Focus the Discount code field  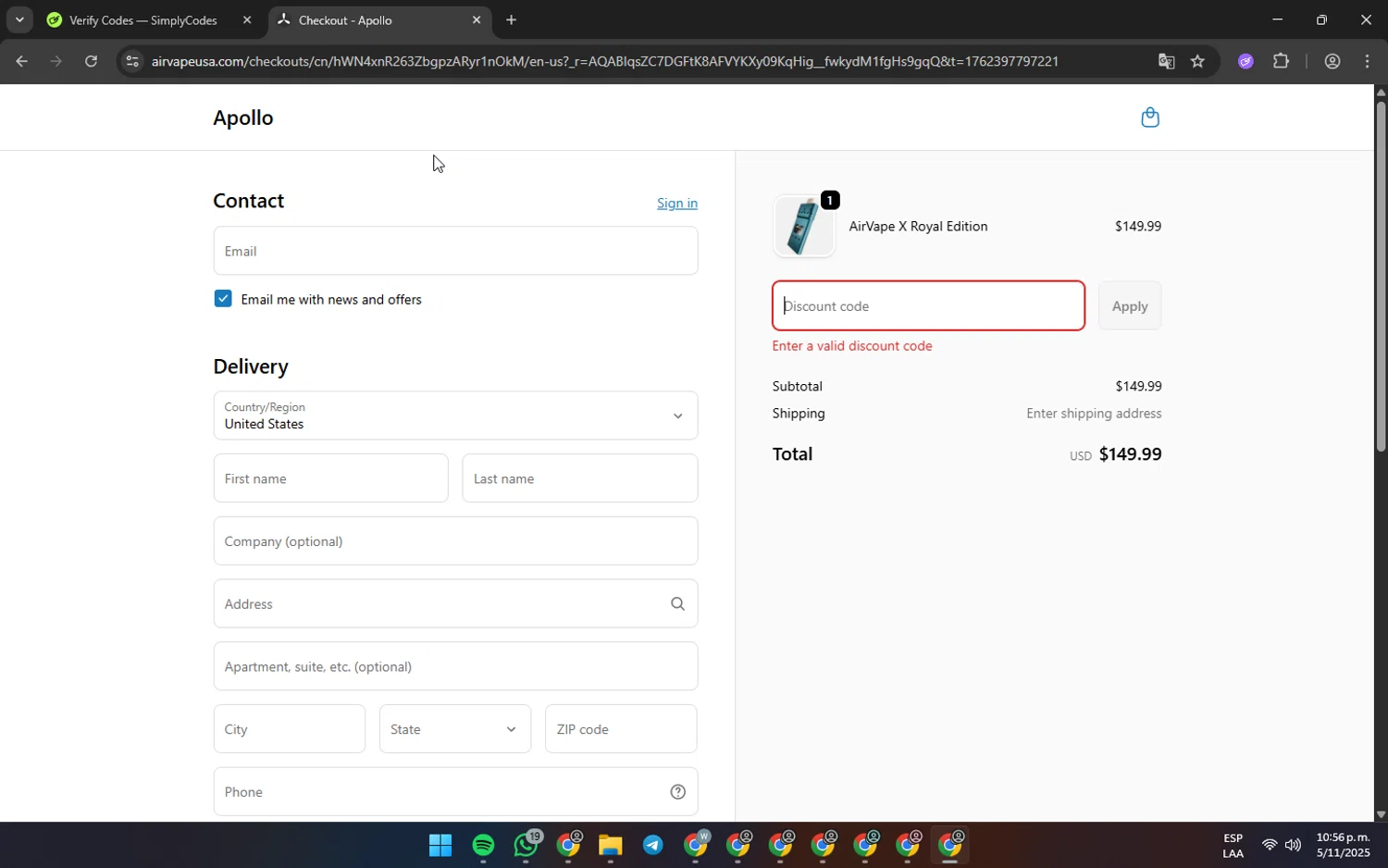[x=928, y=306]
